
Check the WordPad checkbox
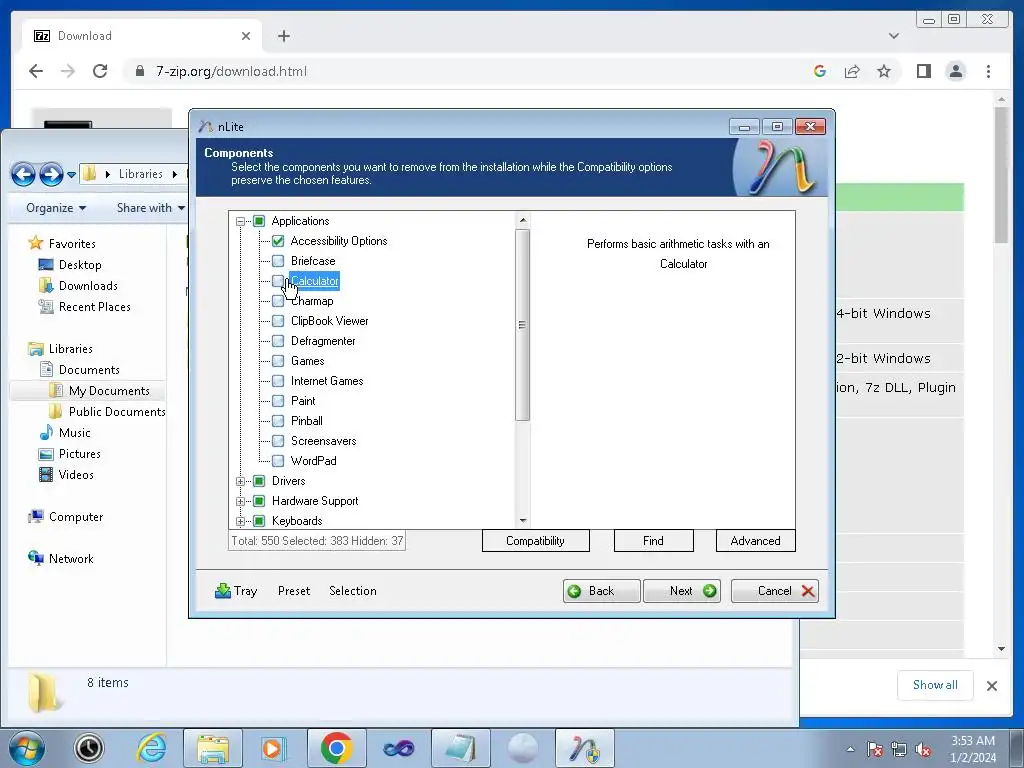[278, 461]
